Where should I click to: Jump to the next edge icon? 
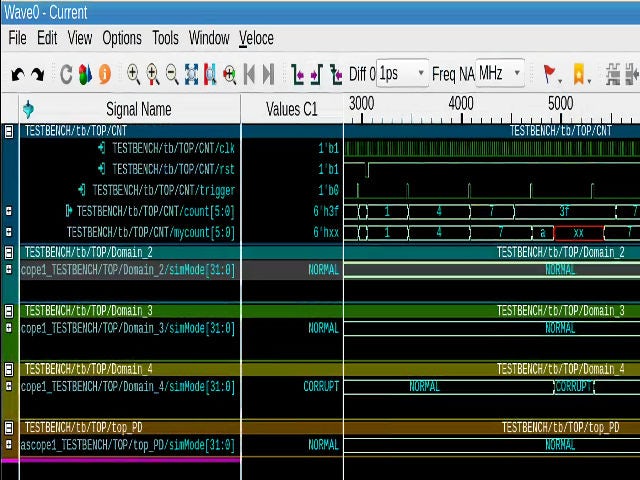[x=268, y=75]
